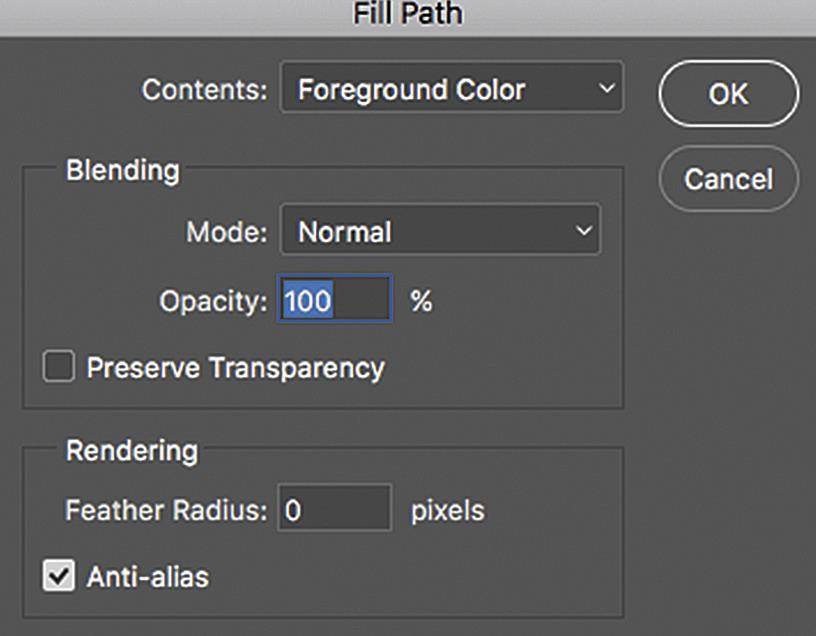
Task: Confirm the fill with the OK button
Action: 729,94
